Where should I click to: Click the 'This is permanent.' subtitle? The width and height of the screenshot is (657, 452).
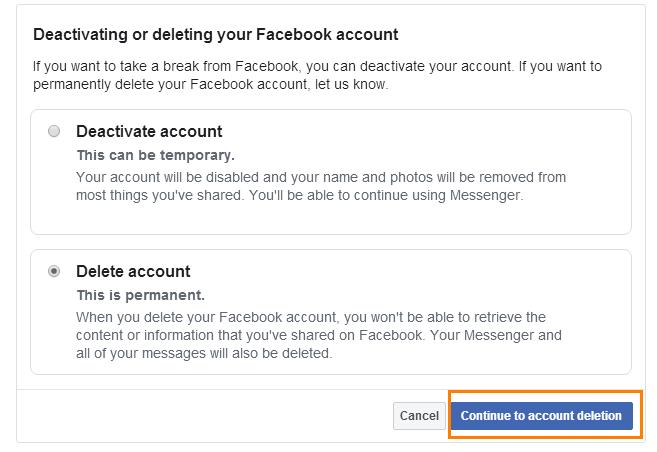click(x=141, y=295)
